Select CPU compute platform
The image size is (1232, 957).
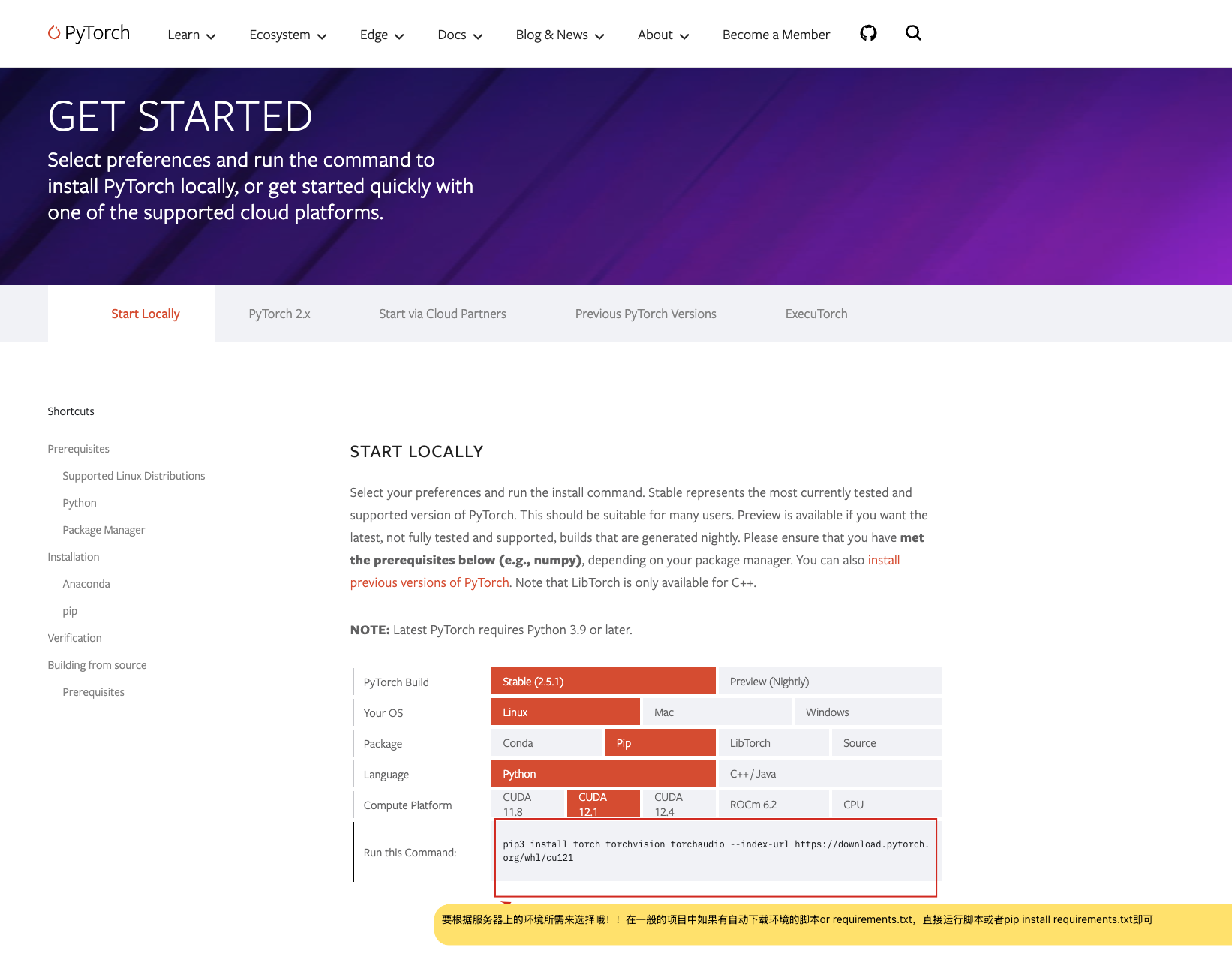(887, 804)
